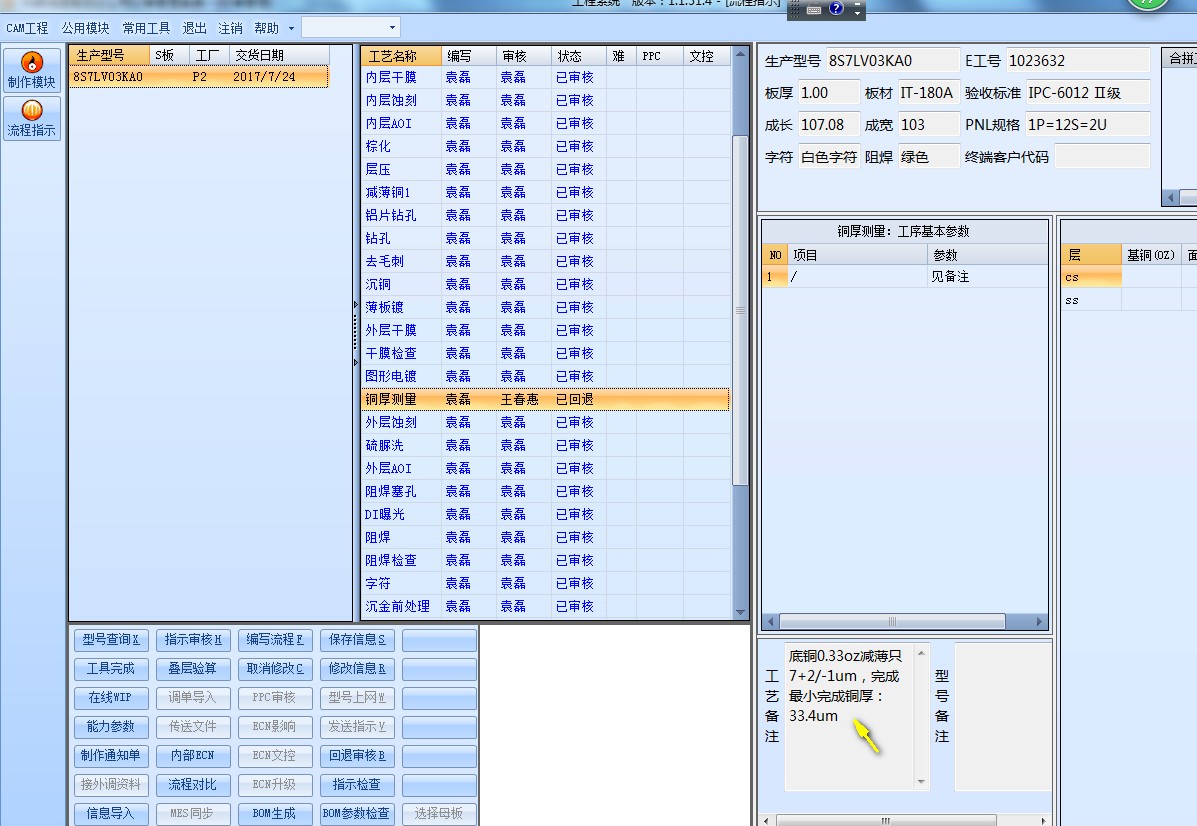Click the 制作通知单 button
This screenshot has width=1197, height=826.
[111, 756]
